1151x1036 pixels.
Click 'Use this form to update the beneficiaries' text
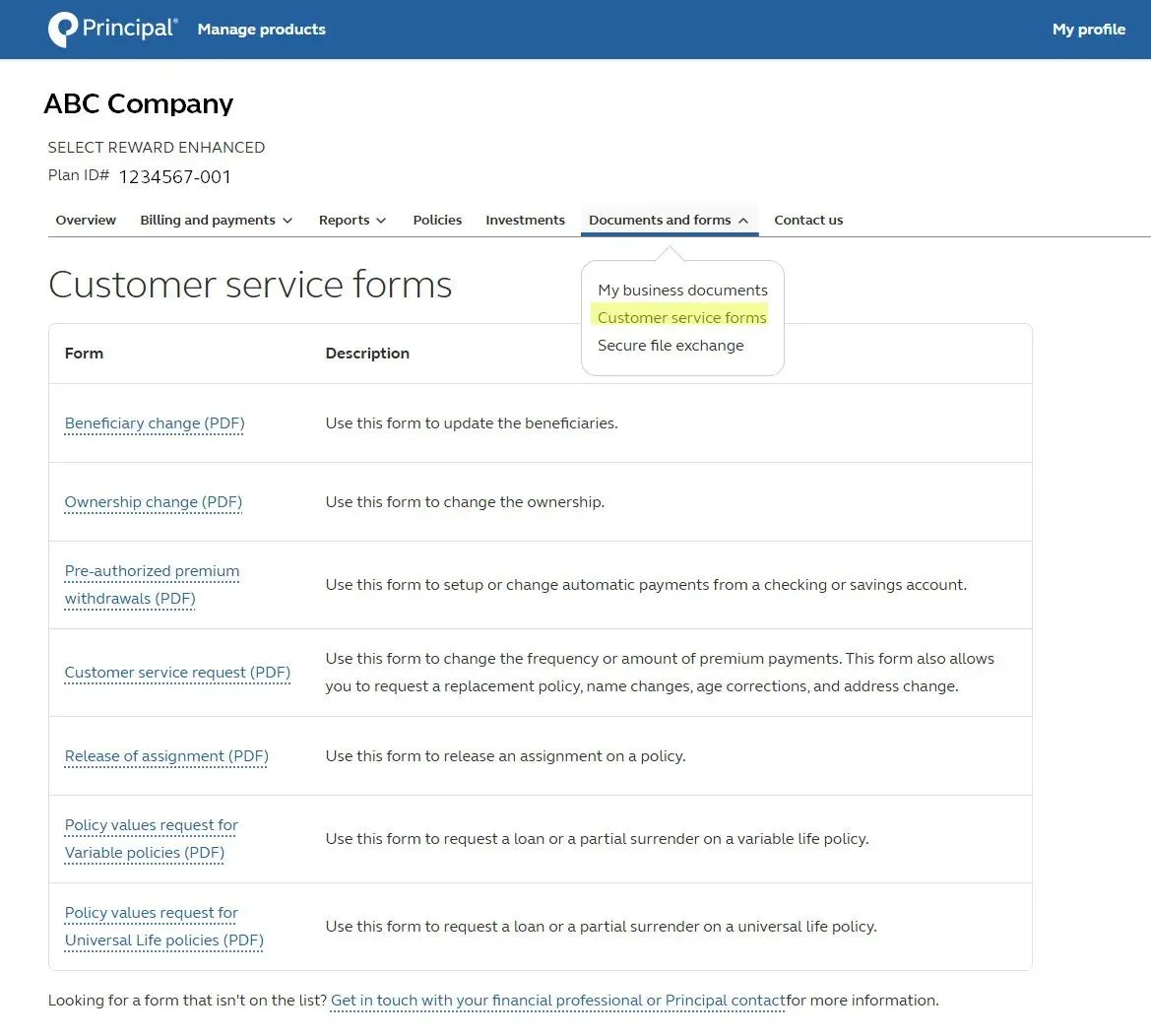(x=472, y=422)
